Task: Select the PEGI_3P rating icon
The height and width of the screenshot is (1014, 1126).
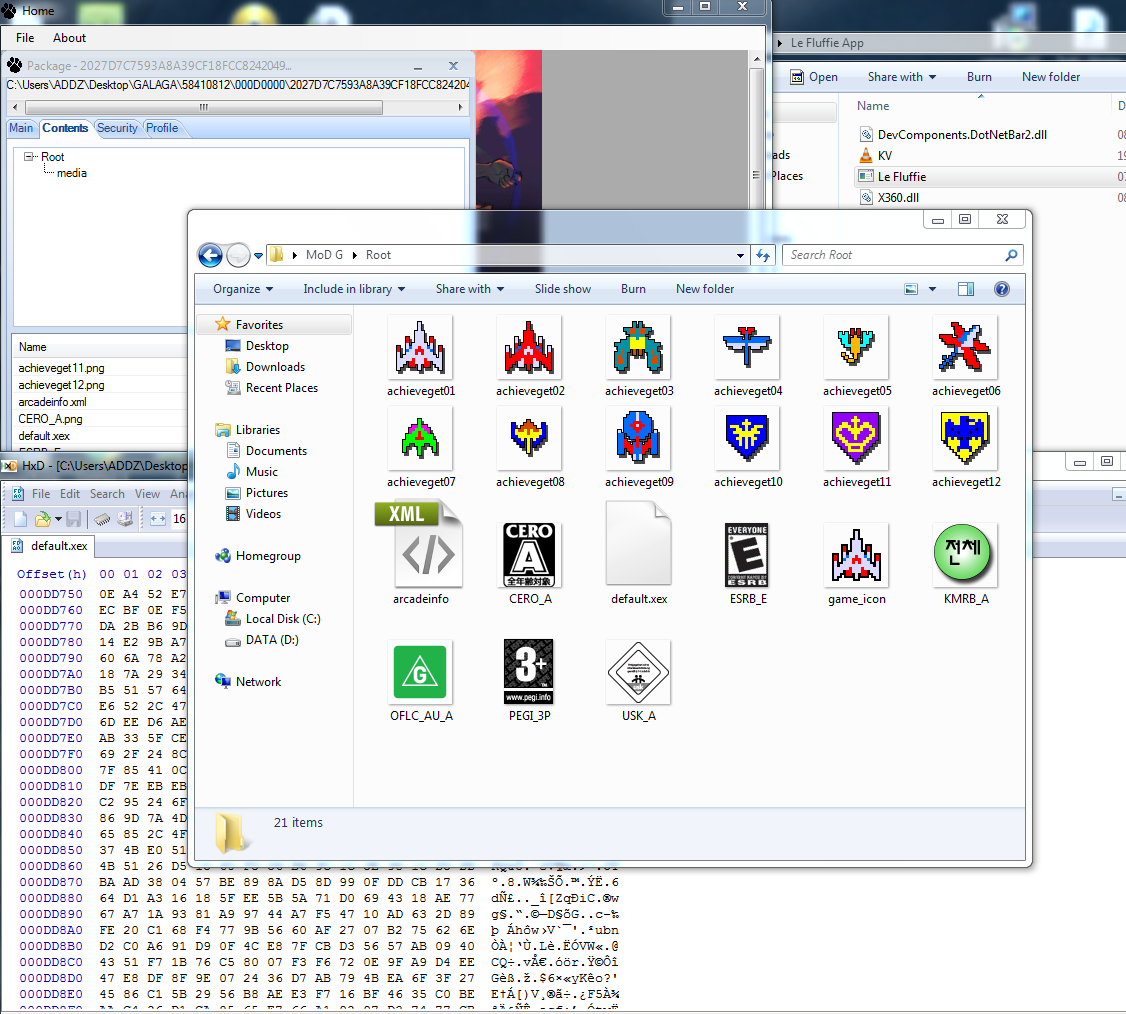Action: pos(529,672)
